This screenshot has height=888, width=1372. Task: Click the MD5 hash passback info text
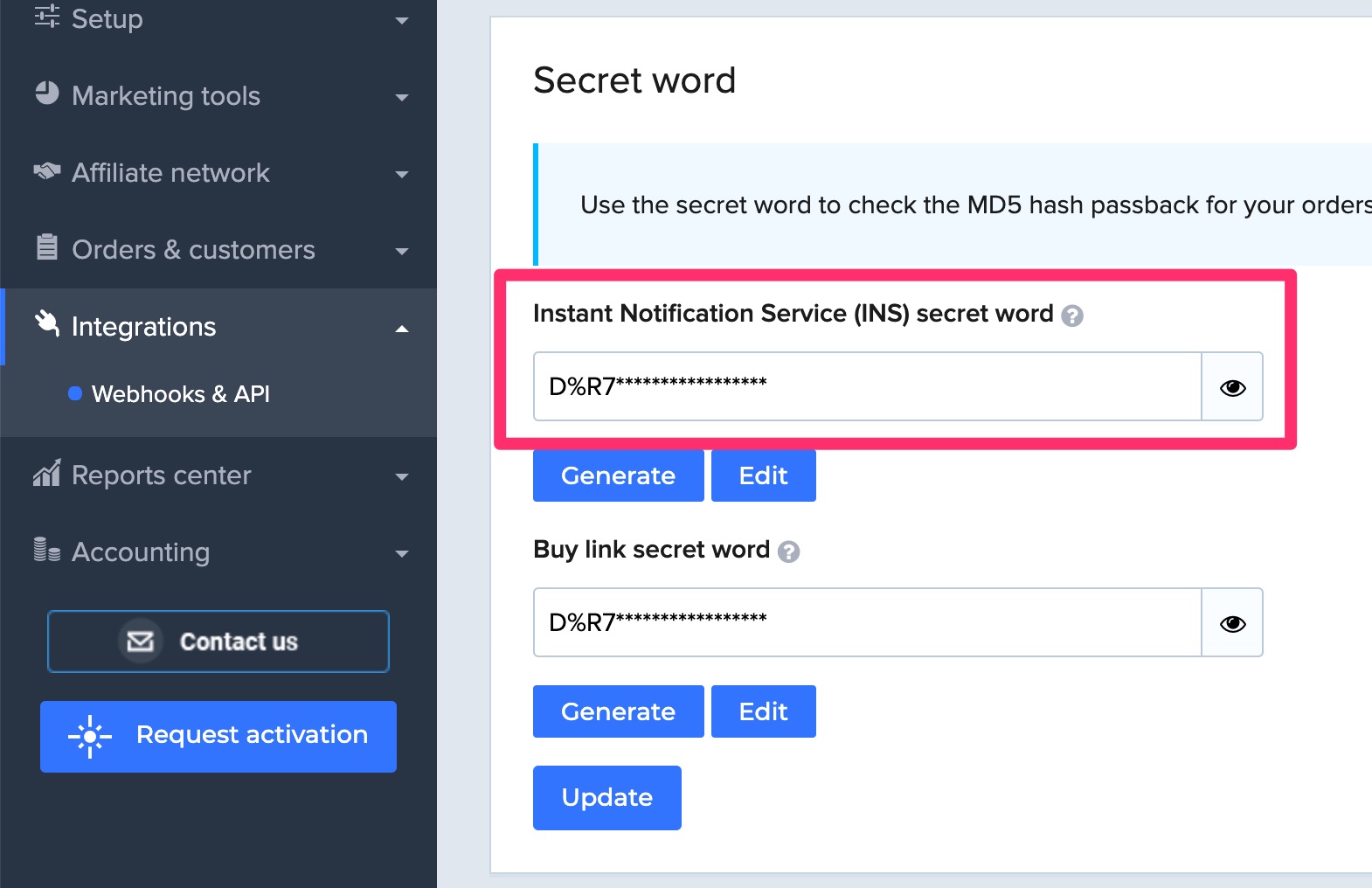pos(976,205)
